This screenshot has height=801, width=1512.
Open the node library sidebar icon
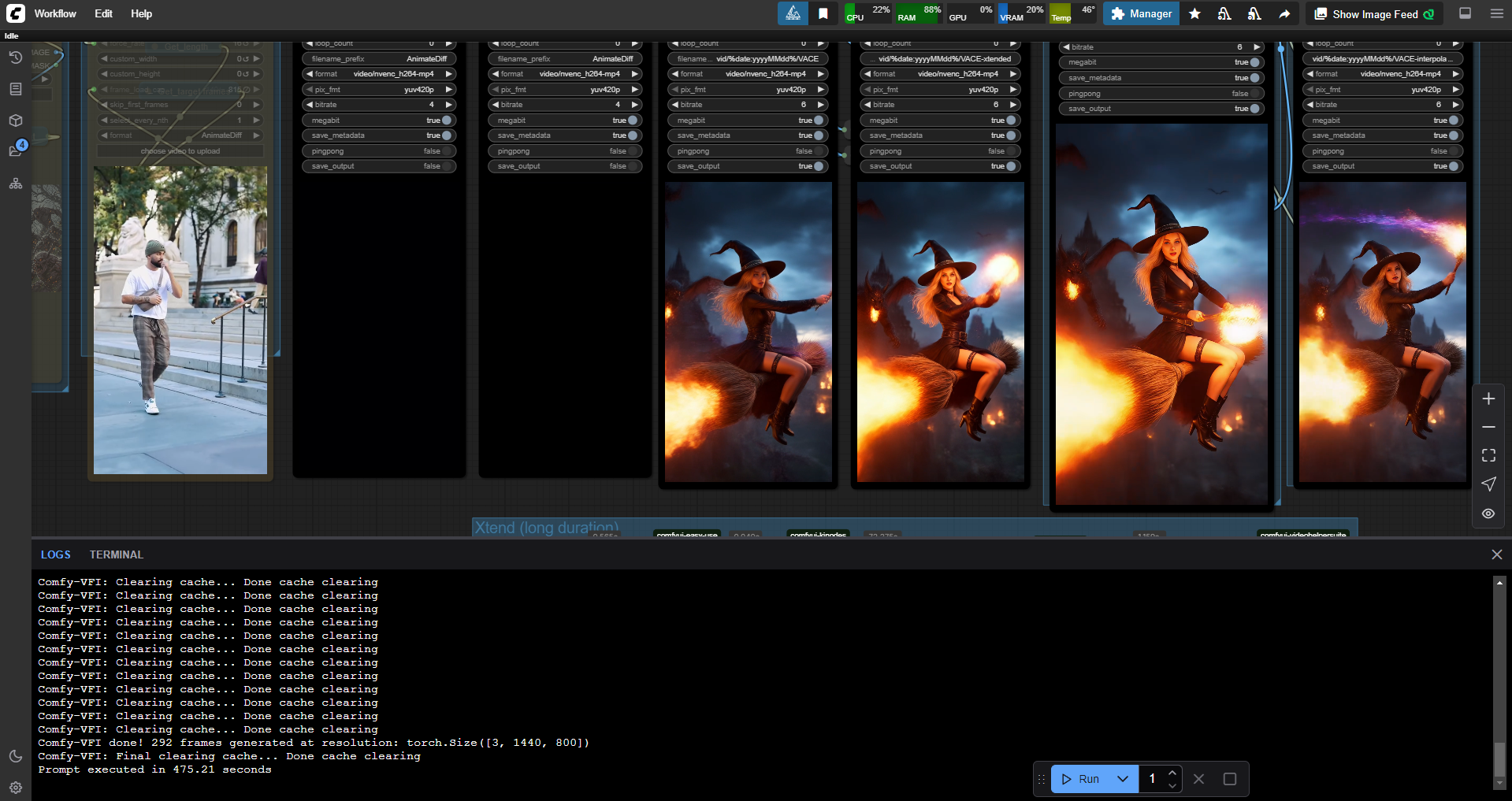pos(16,89)
